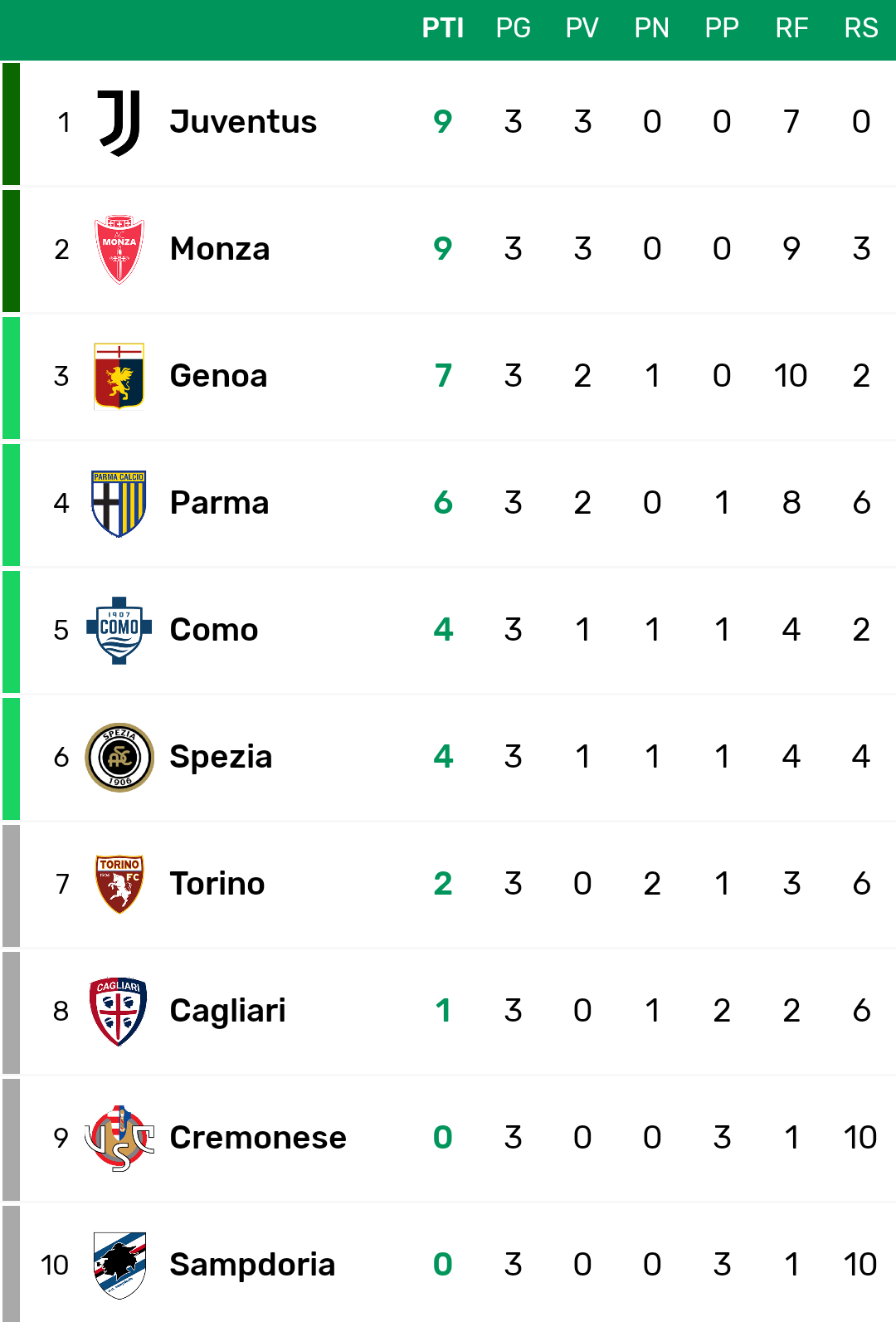Click the dark green bar beside Monza
This screenshot has width=896, height=1322.
coord(11,251)
